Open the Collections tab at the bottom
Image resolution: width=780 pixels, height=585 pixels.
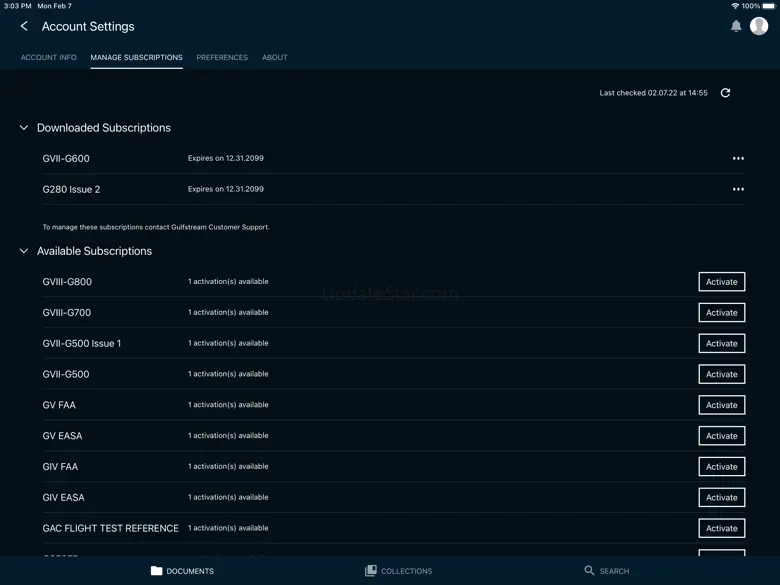coord(398,571)
